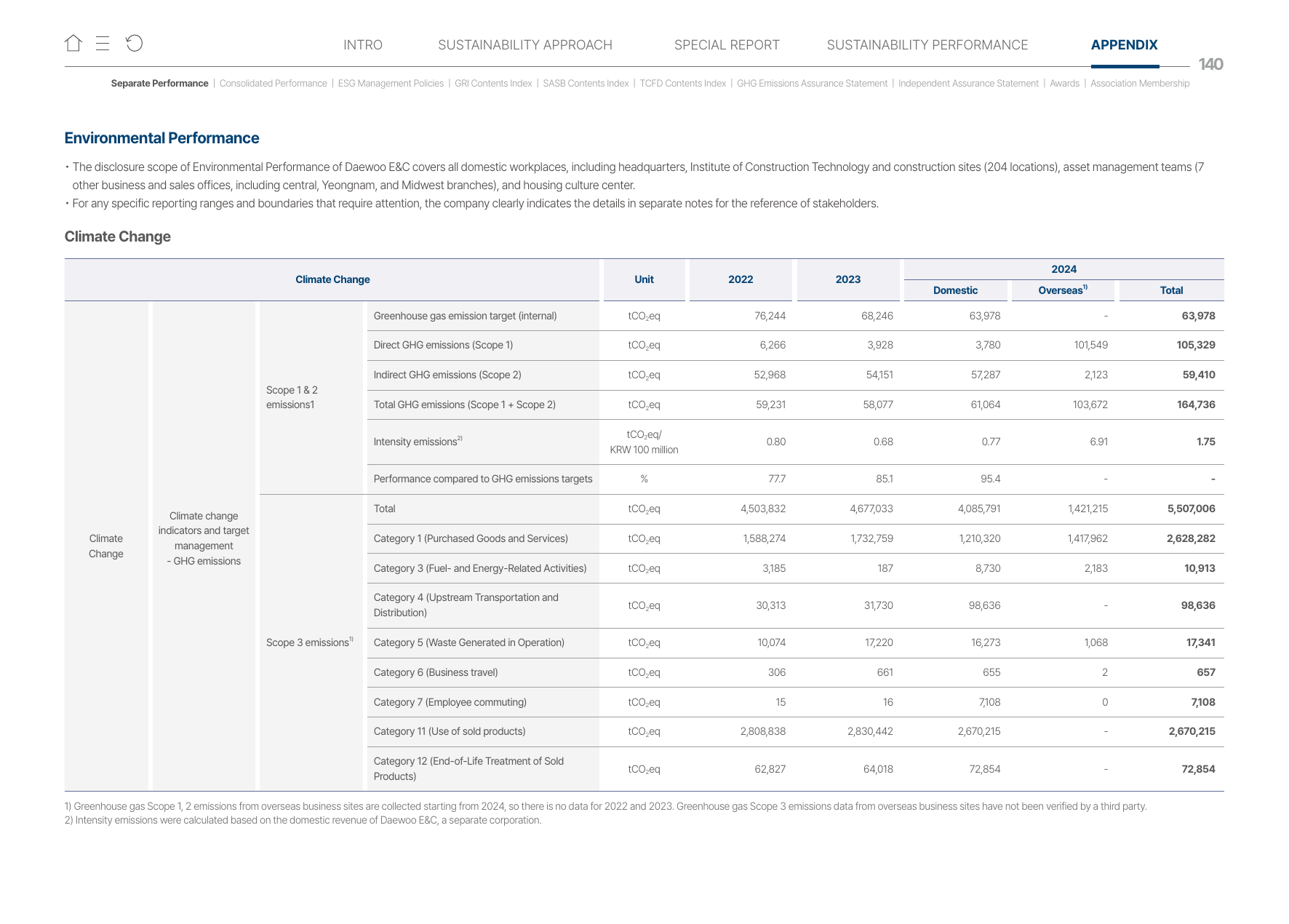Click the Overseas column header

tap(1063, 290)
